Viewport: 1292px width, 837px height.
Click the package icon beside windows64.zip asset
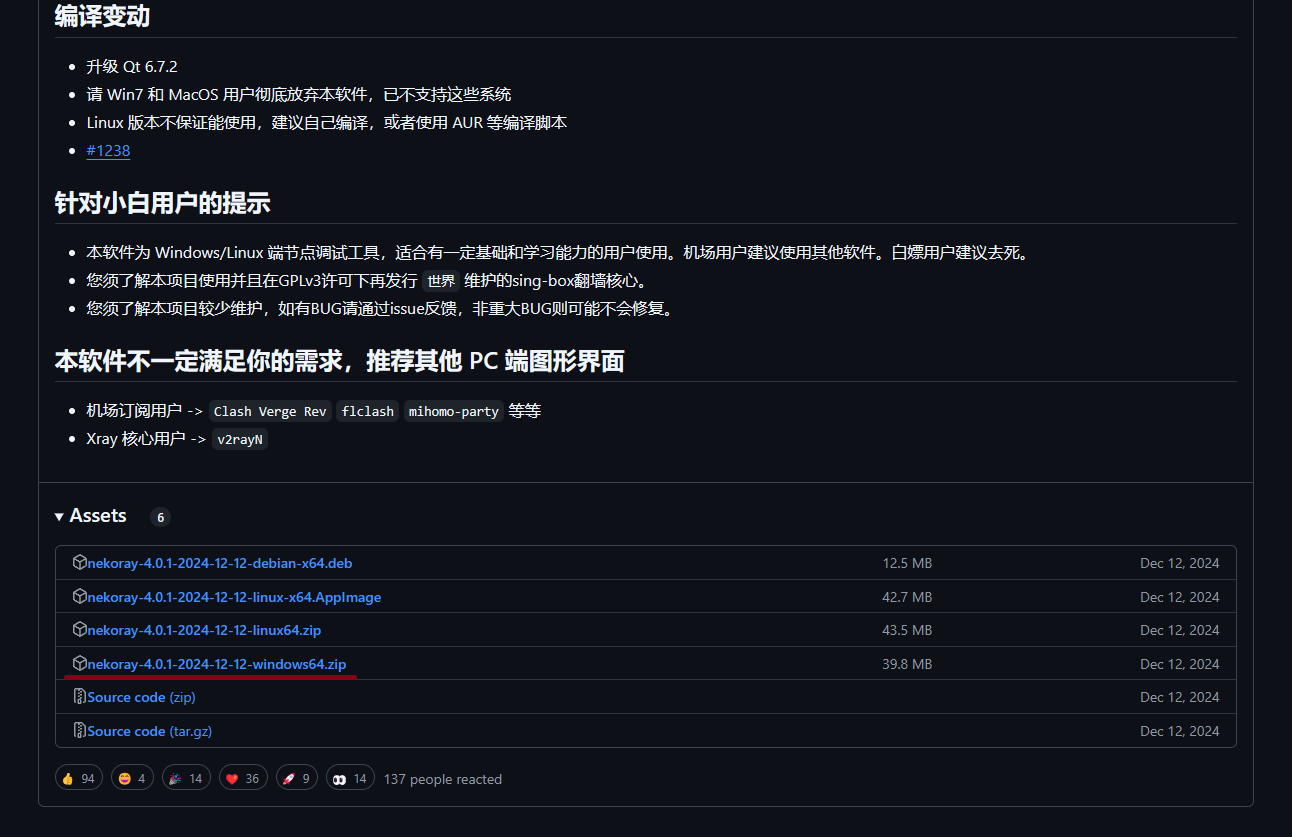80,663
